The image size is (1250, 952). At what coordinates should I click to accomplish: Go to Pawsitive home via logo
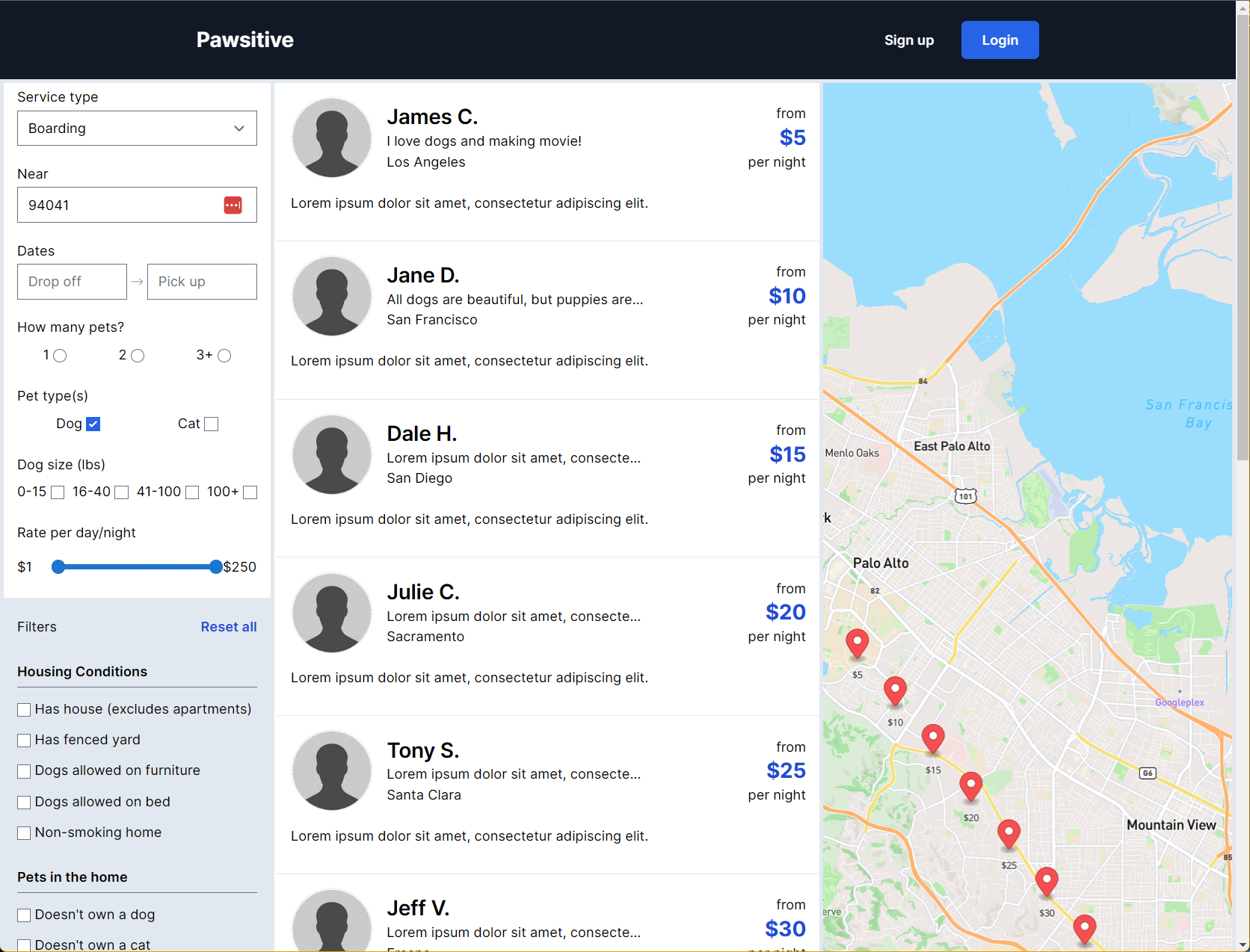coord(245,40)
